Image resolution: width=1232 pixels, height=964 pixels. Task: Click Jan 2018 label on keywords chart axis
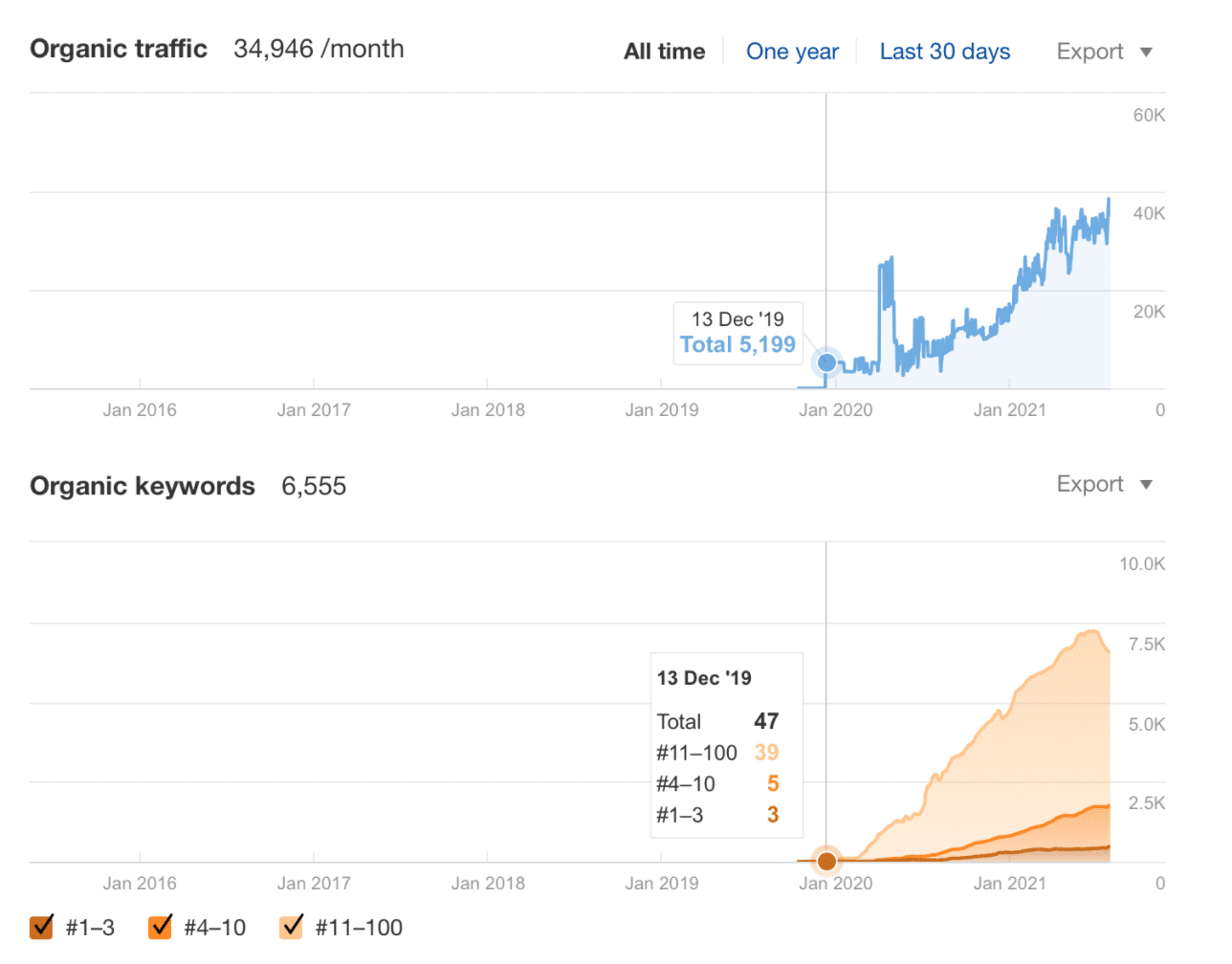[x=488, y=884]
